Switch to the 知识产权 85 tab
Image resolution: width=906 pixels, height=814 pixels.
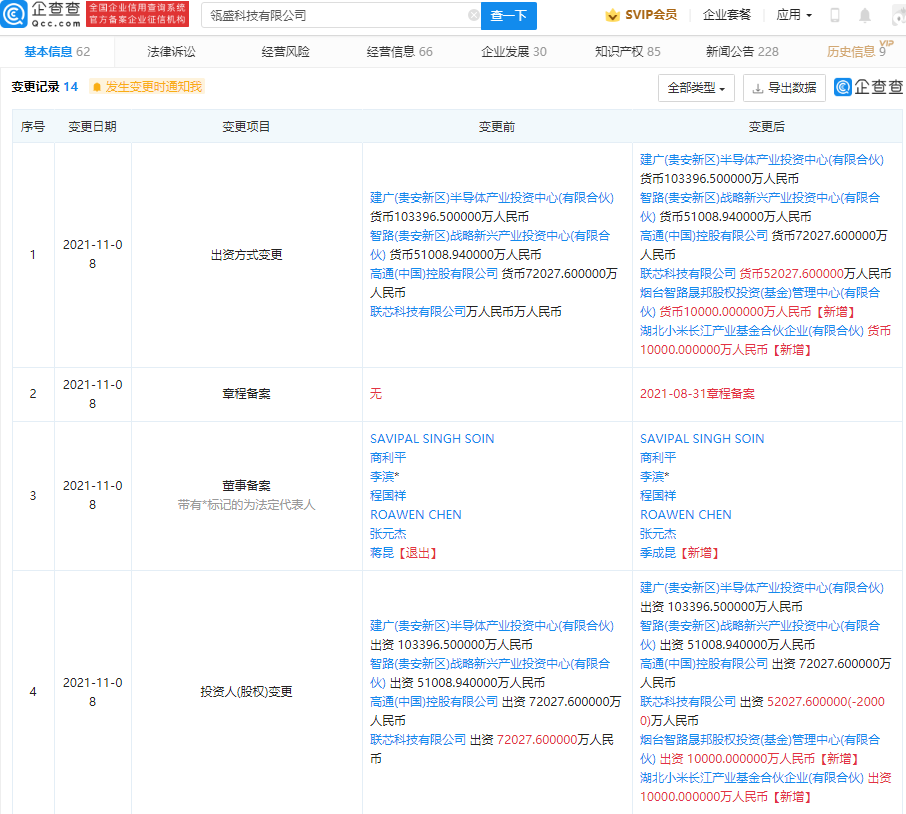628,52
